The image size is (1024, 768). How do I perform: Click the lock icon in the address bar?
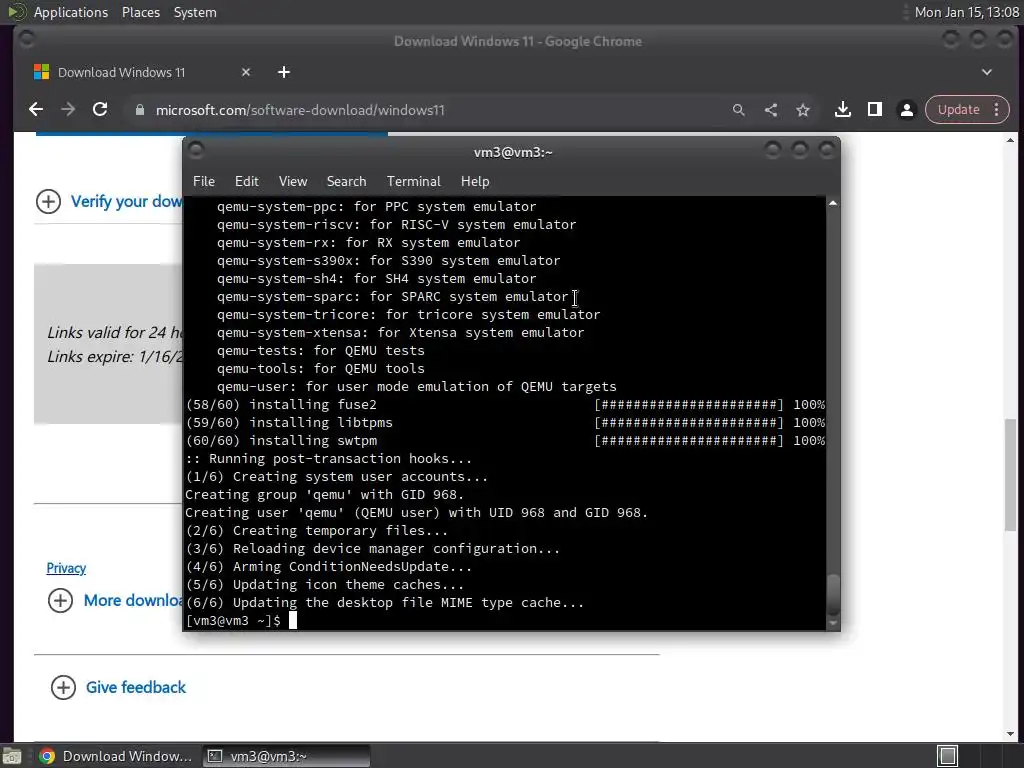(x=139, y=110)
